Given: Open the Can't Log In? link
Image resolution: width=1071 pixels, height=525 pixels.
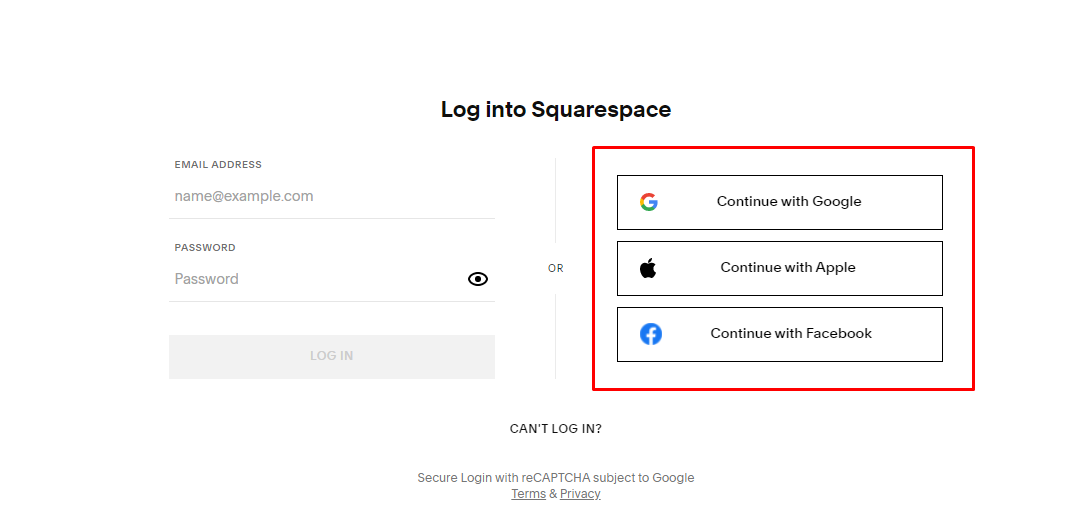Looking at the screenshot, I should pos(556,429).
